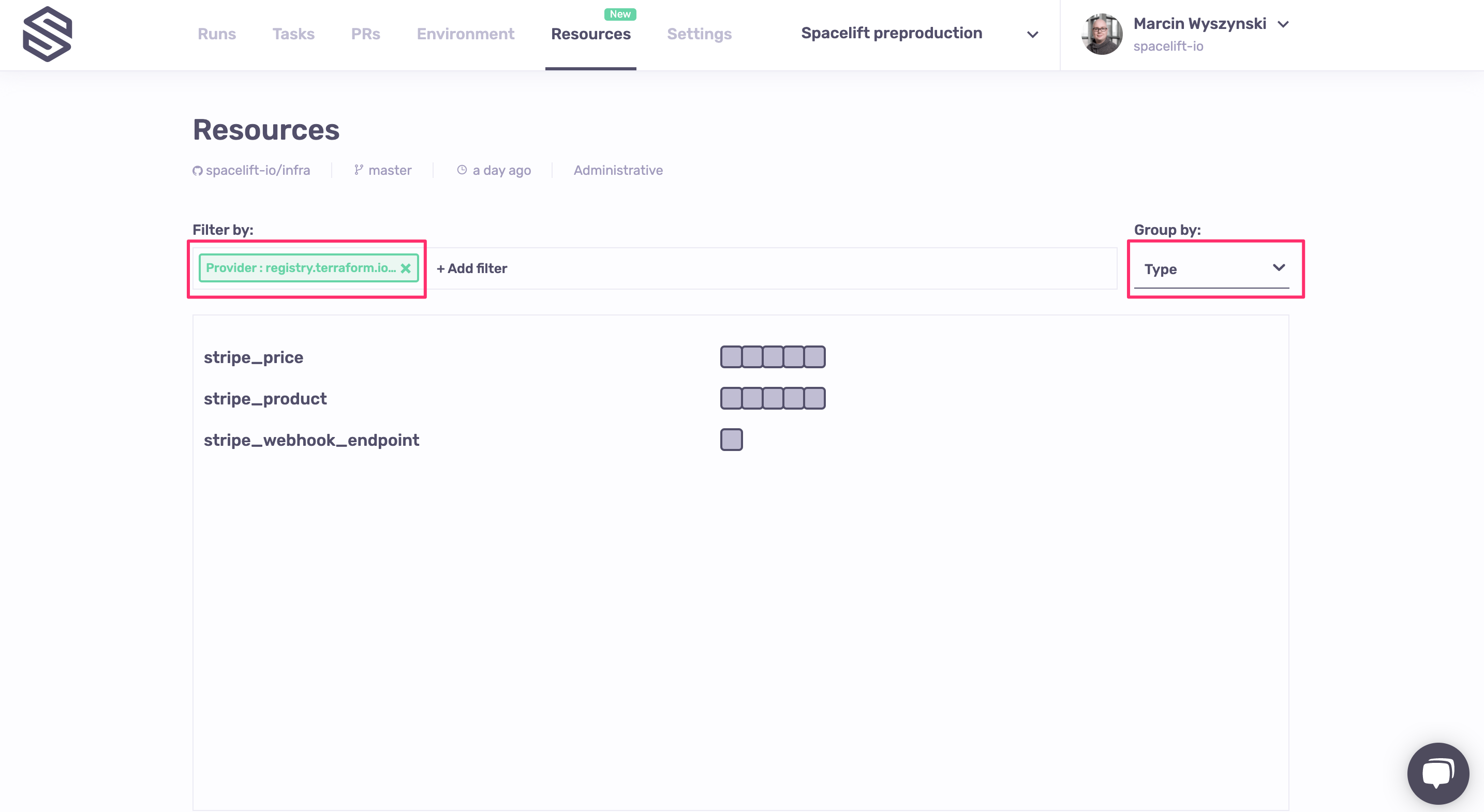Click Marcin Wyszynski's avatar picture
The height and width of the screenshot is (812, 1484).
1101,34
